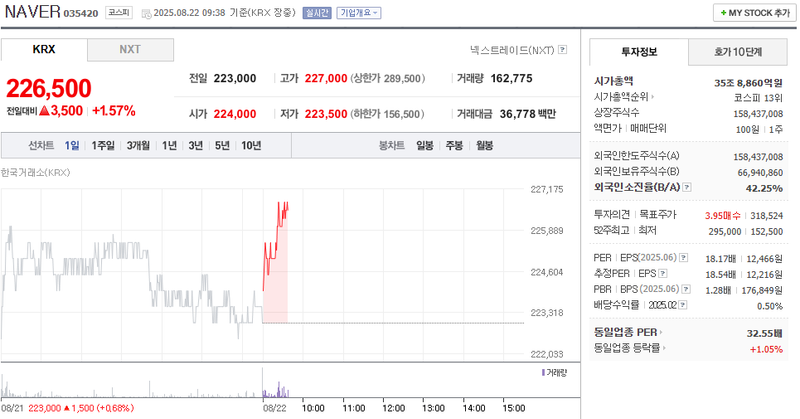Click the current price 226,500
The image size is (800, 419).
49,88
